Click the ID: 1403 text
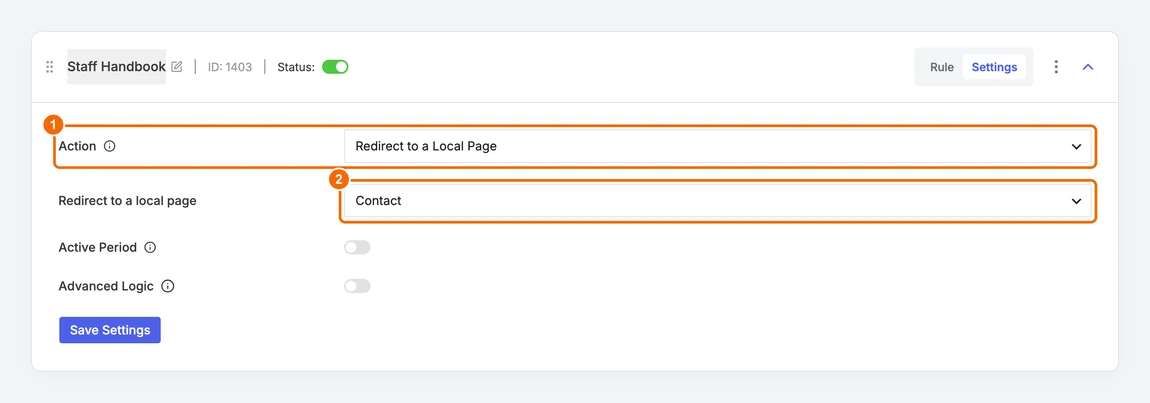 click(230, 67)
